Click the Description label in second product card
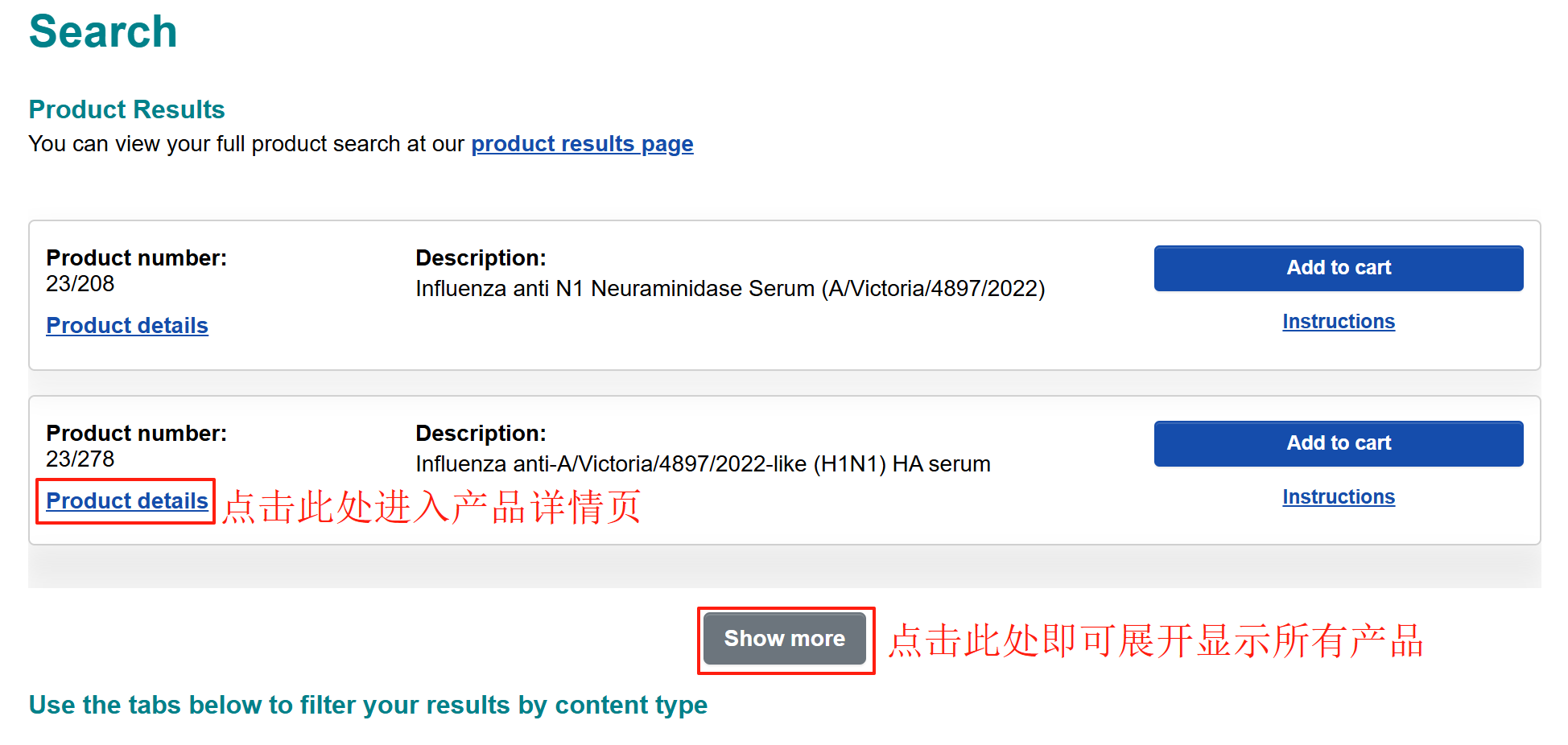 tap(481, 434)
